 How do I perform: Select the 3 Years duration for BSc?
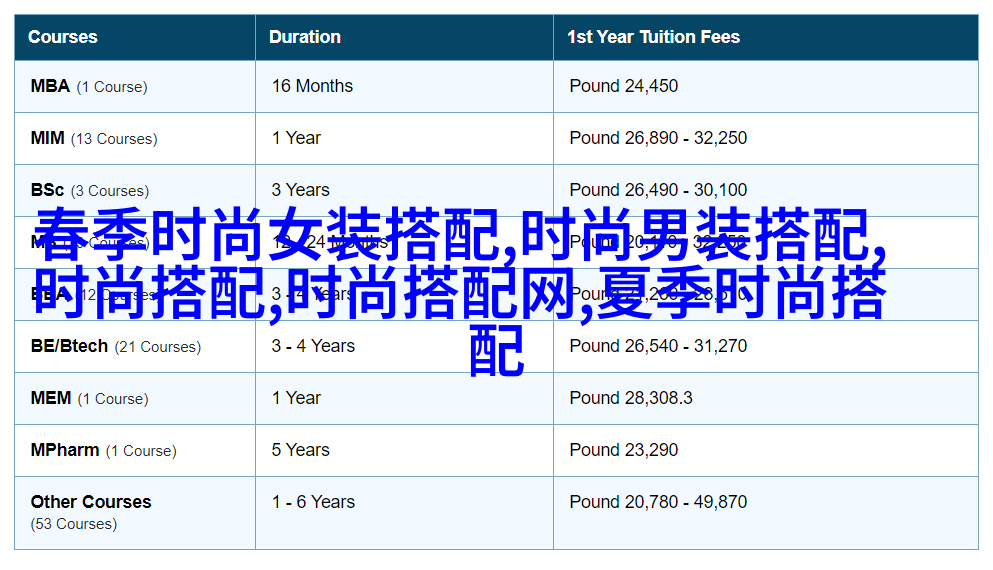click(x=300, y=190)
